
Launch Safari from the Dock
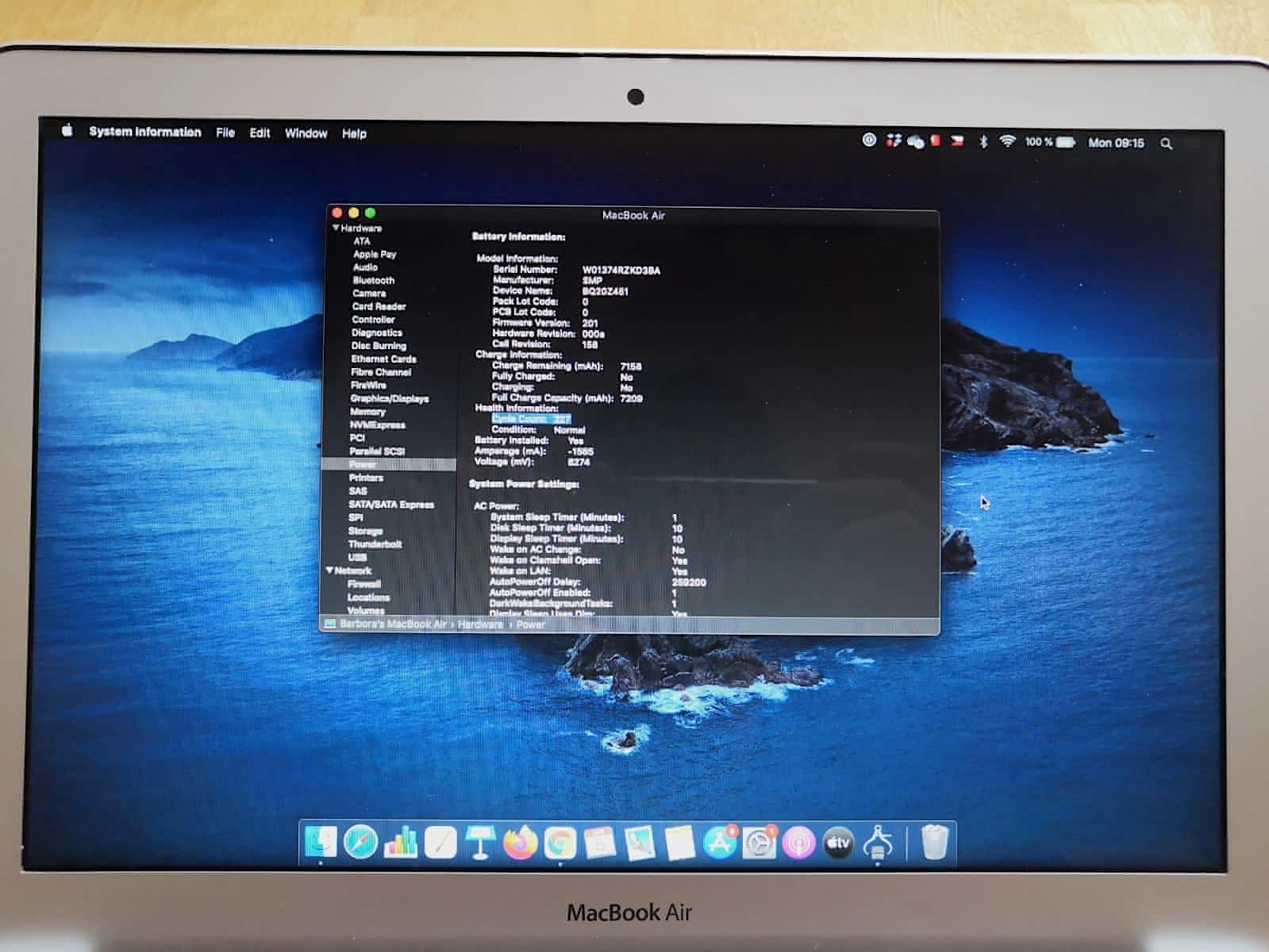click(360, 843)
